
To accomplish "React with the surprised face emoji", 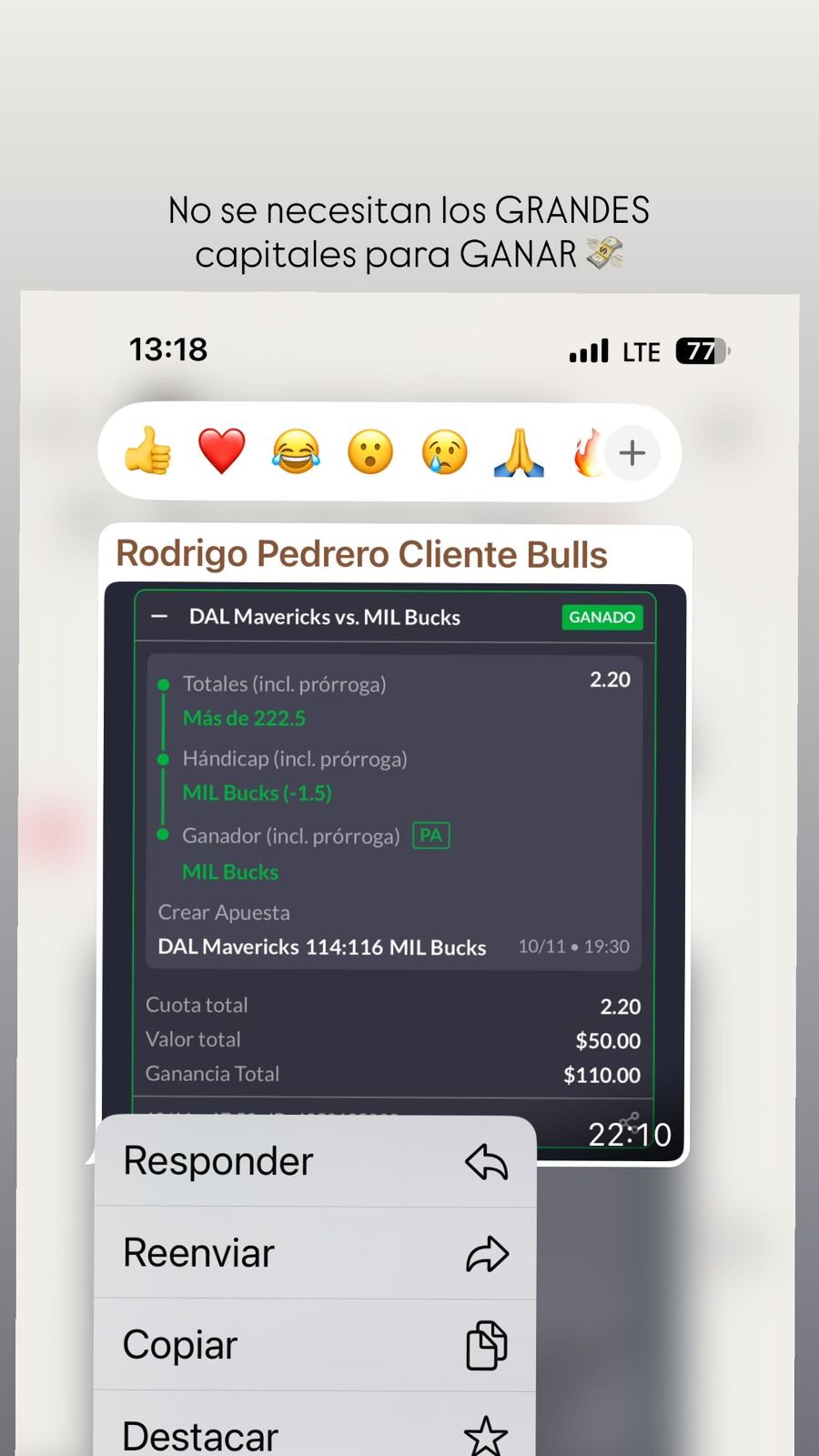I will [x=370, y=451].
